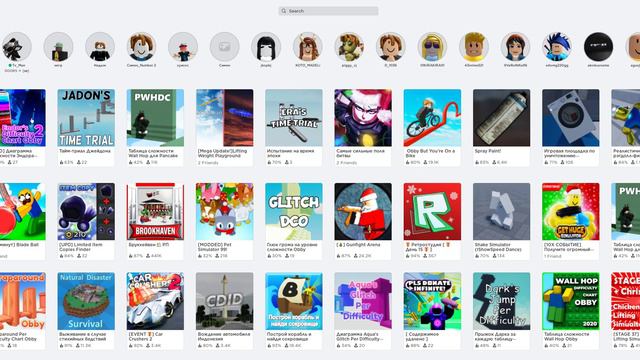640x360 pixels.
Task: Click the 'Spray Paint!' game title
Action: pos(488,151)
